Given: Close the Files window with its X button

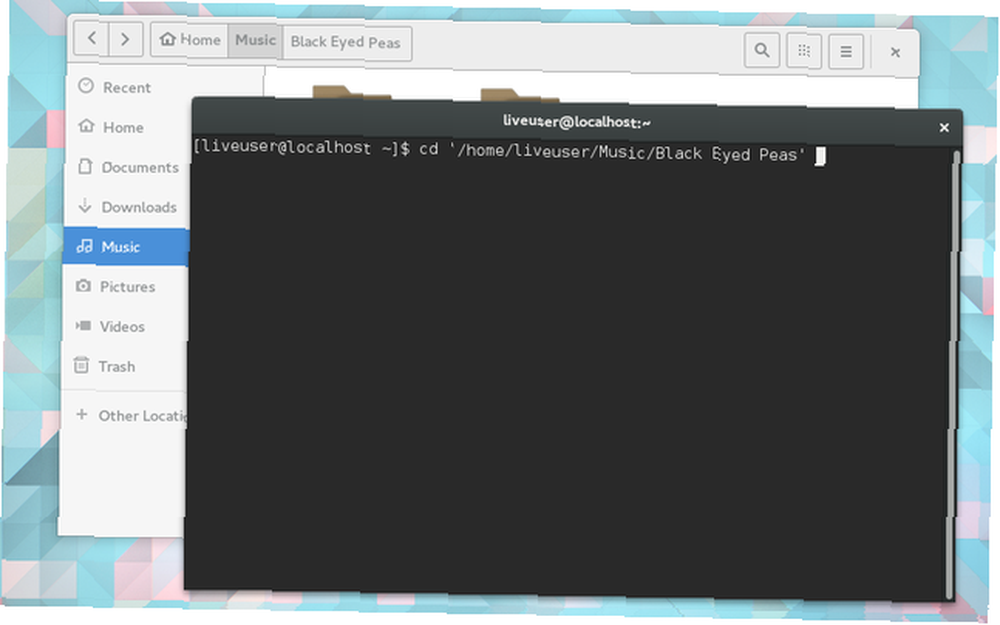Looking at the screenshot, I should point(895,52).
